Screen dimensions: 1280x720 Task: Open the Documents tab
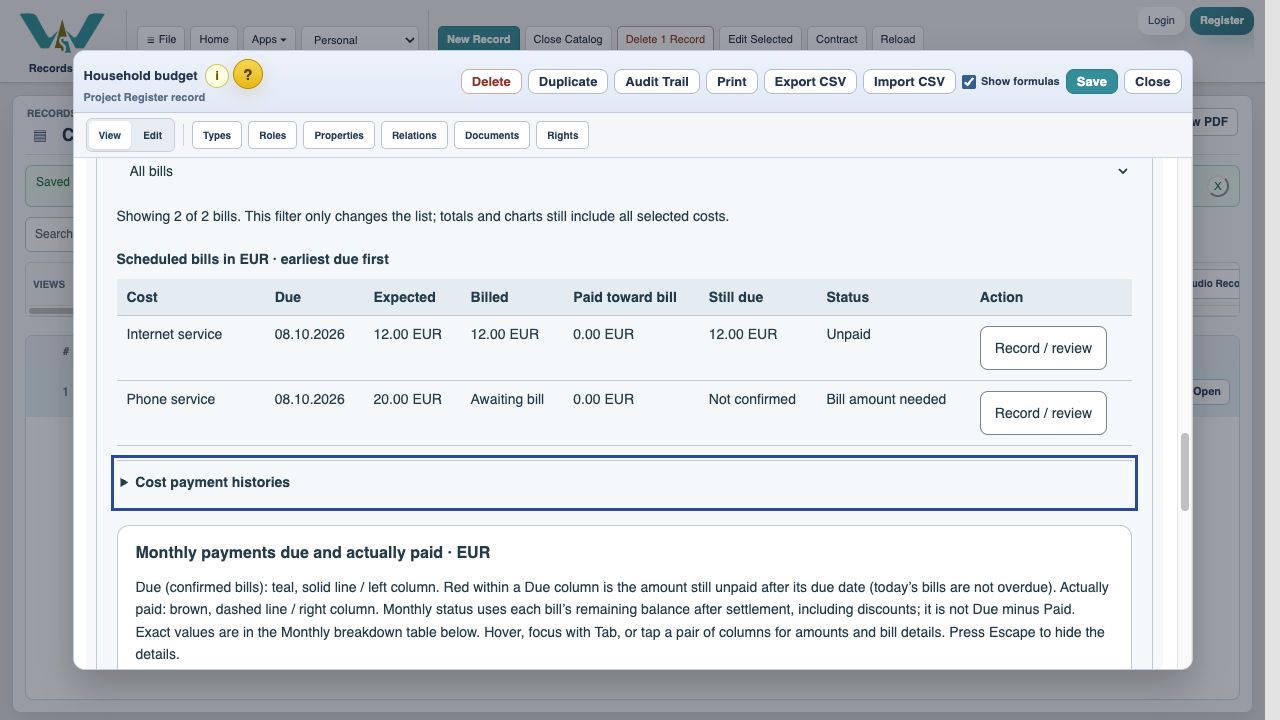click(x=491, y=135)
